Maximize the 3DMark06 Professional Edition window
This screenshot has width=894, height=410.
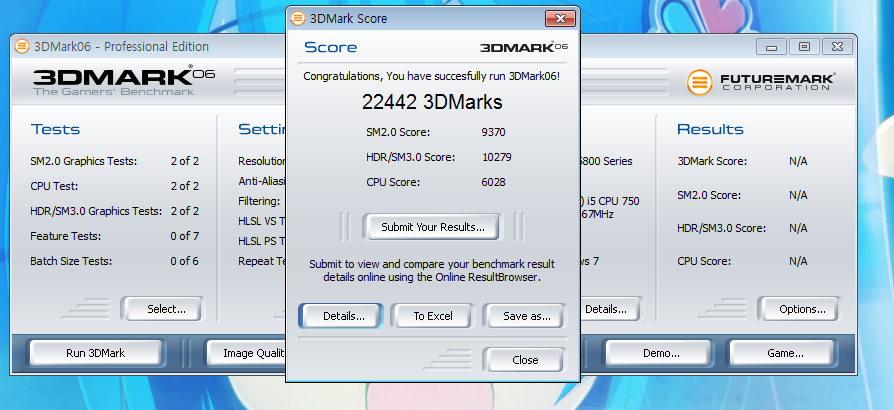click(804, 47)
